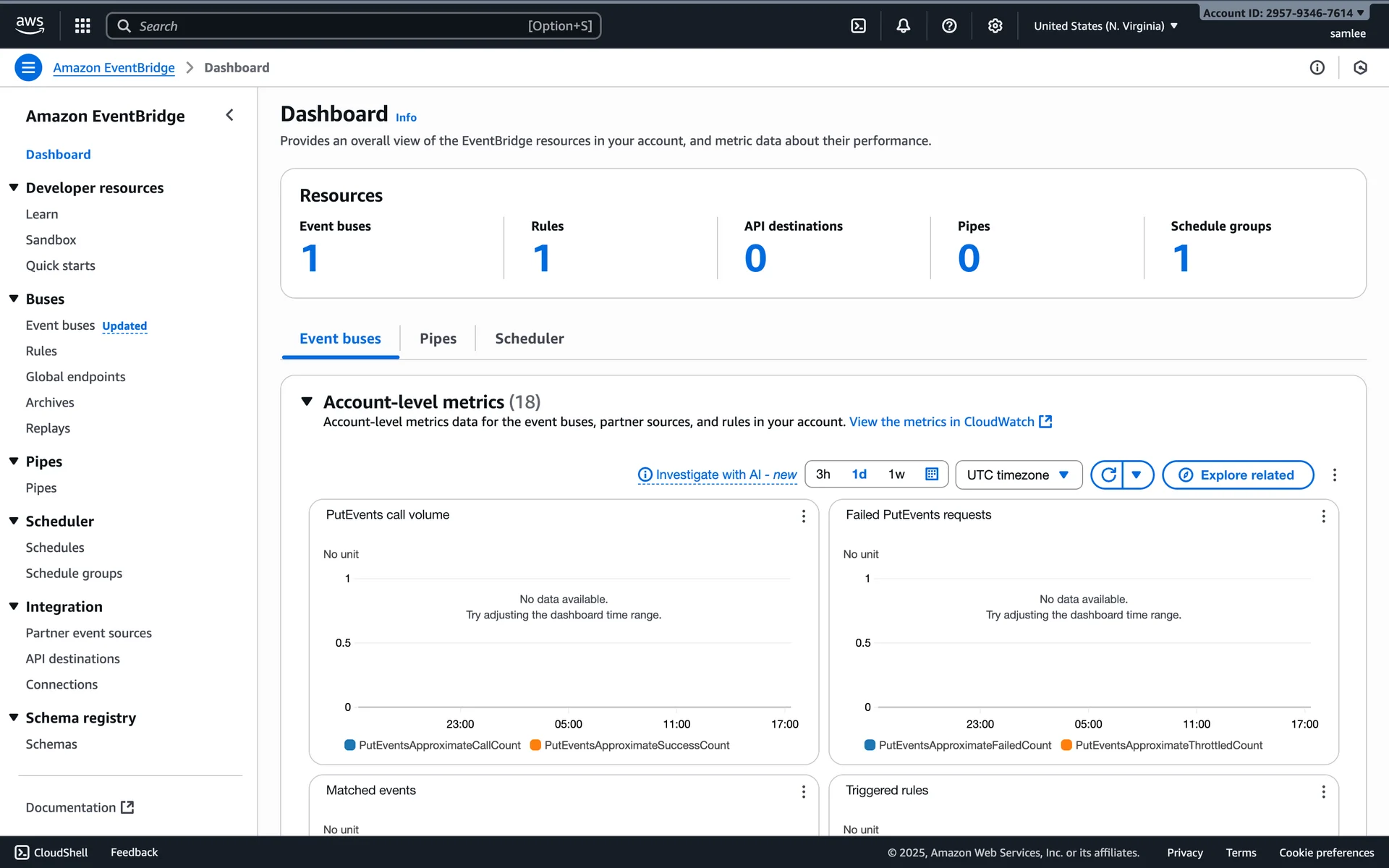Switch to the Pipes tab
The width and height of the screenshot is (1389, 868).
click(x=438, y=339)
